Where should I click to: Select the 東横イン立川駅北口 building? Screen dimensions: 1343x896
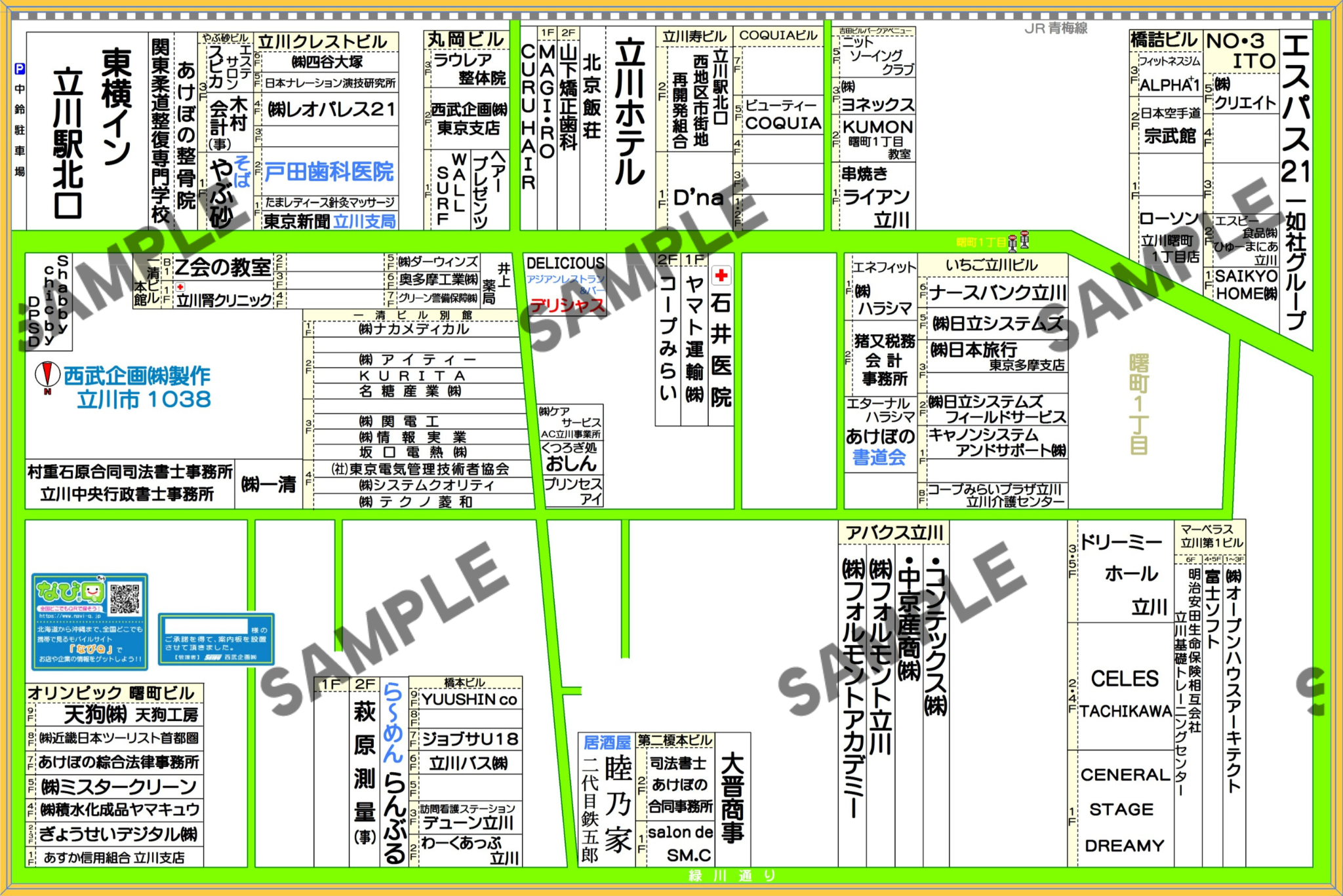click(x=92, y=131)
